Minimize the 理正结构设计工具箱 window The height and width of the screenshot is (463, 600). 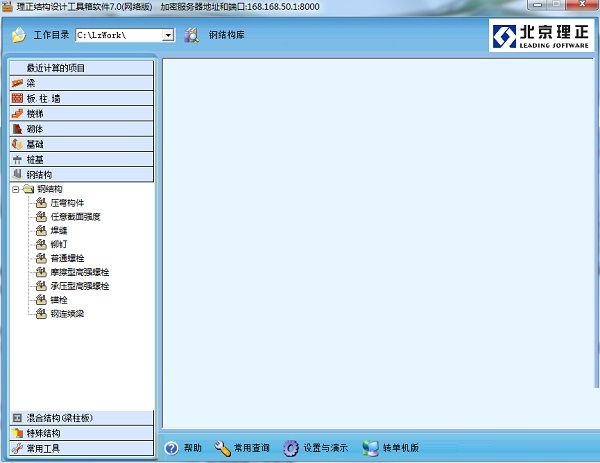[538, 5]
